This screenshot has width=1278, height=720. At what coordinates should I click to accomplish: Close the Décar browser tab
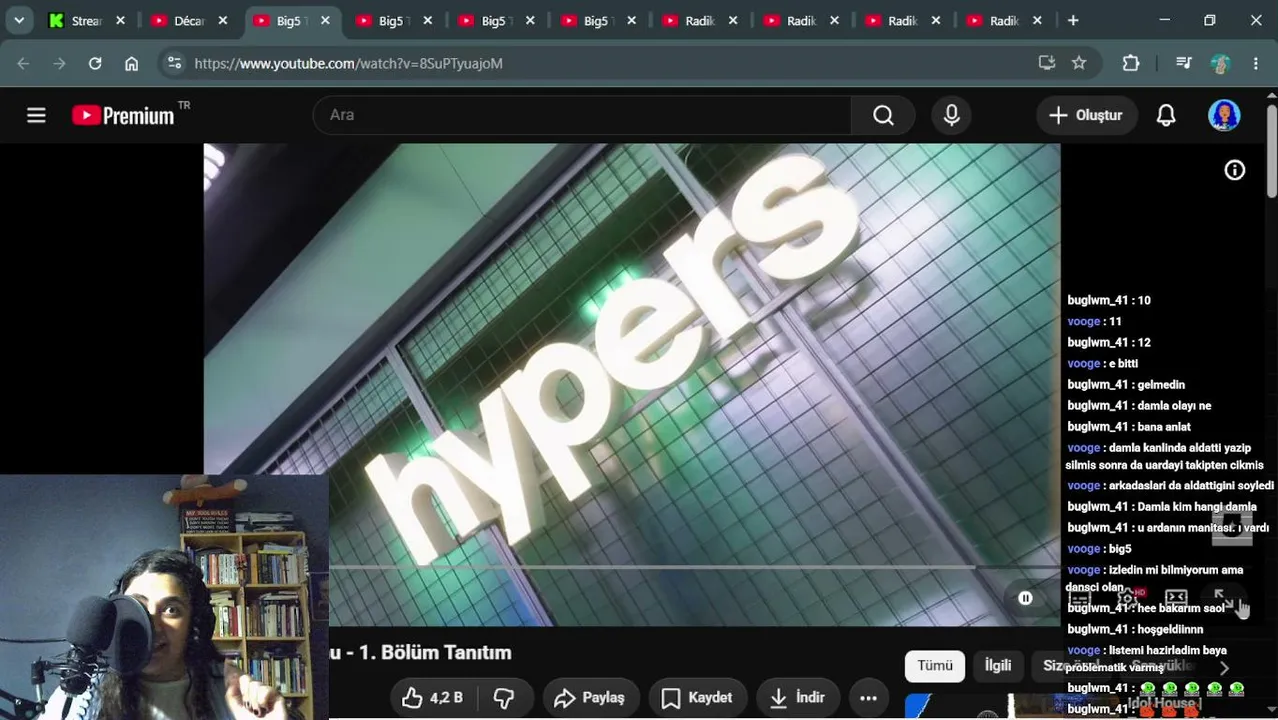click(223, 20)
